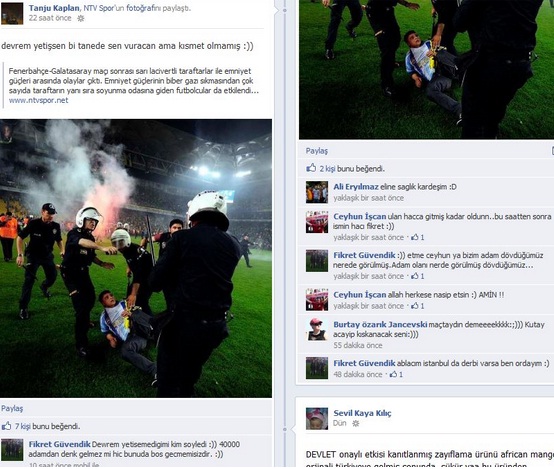Screen dimensions: 554x469
Task: Open Burtay özarık Jancevski's avatar
Action: click(x=317, y=329)
